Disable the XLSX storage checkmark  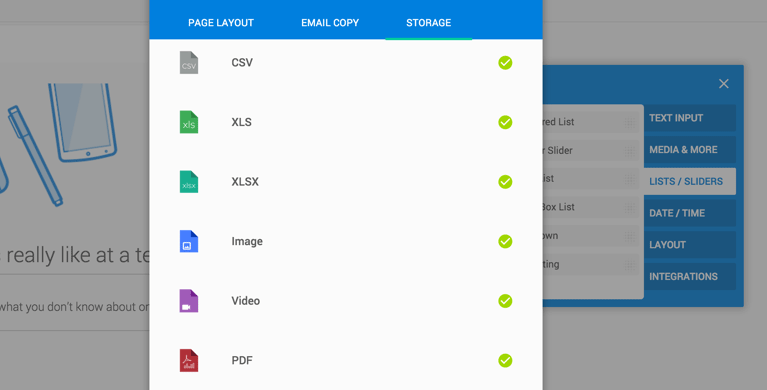tap(505, 182)
